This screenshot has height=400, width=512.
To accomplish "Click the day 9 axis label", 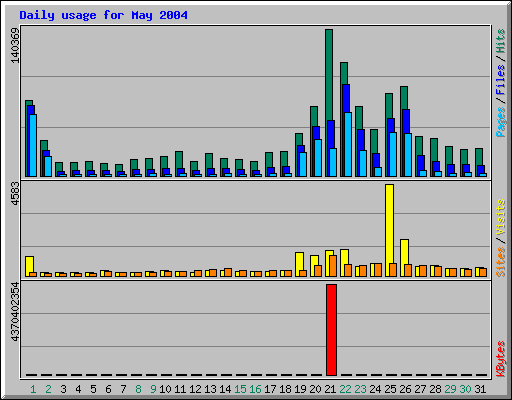I will [x=153, y=389].
